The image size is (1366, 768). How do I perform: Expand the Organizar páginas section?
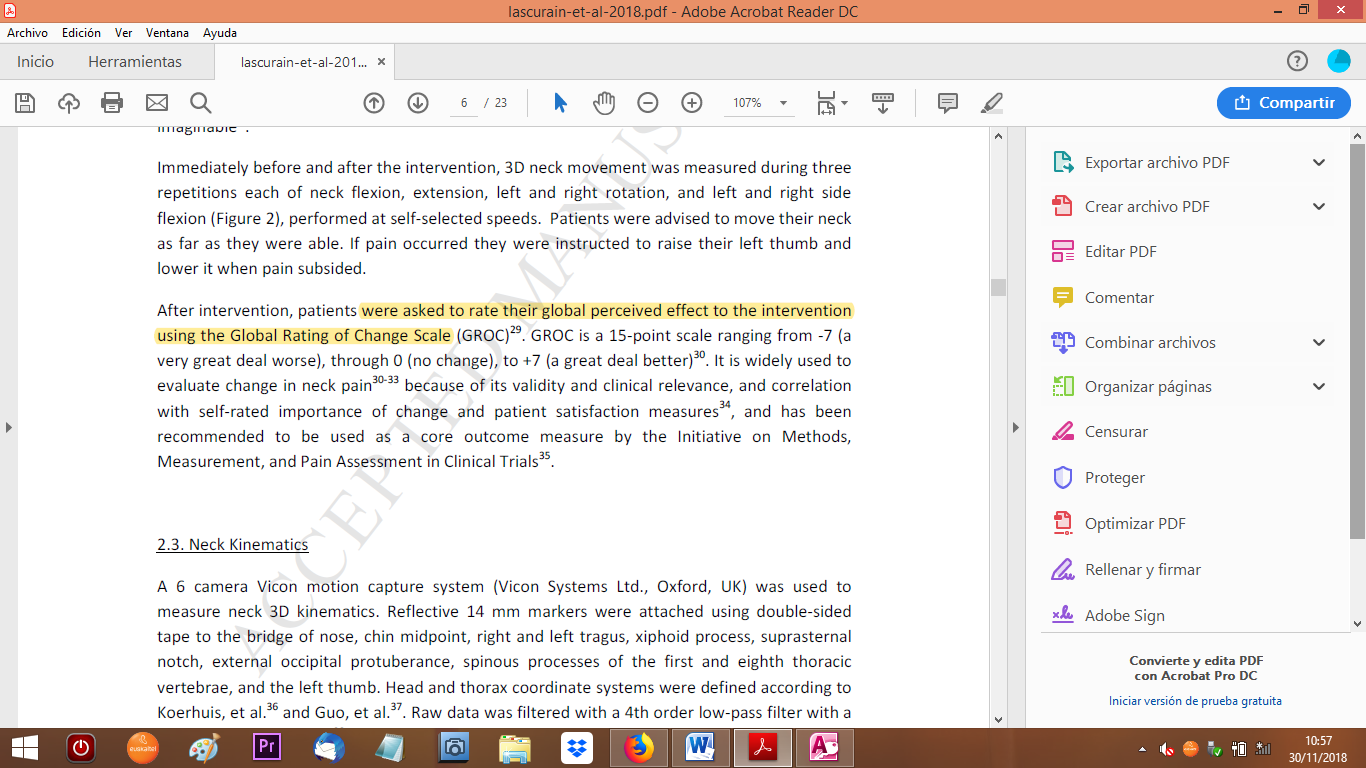coord(1319,387)
